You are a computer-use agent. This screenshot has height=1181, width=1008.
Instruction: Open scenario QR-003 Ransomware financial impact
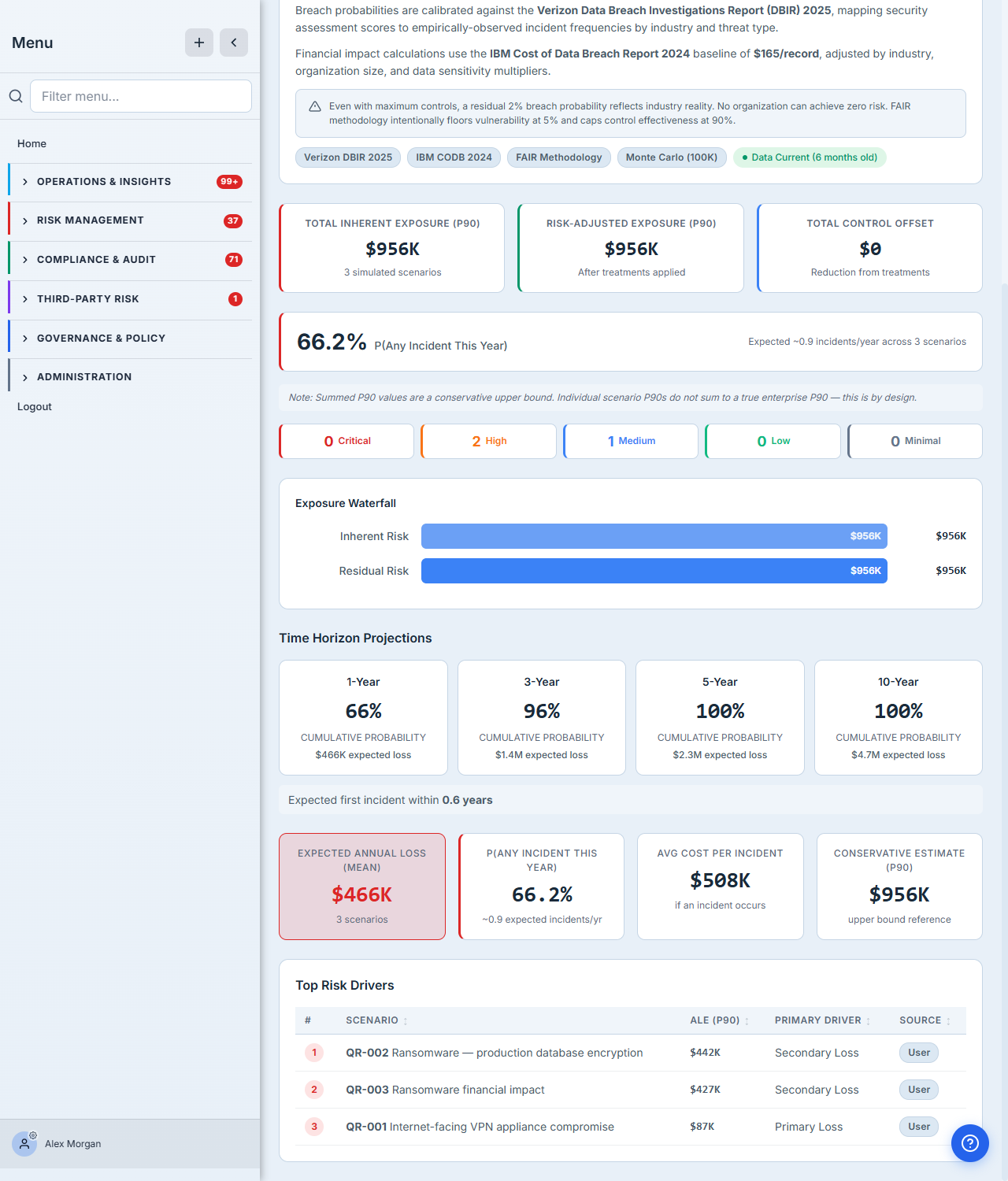pyautogui.click(x=445, y=1090)
